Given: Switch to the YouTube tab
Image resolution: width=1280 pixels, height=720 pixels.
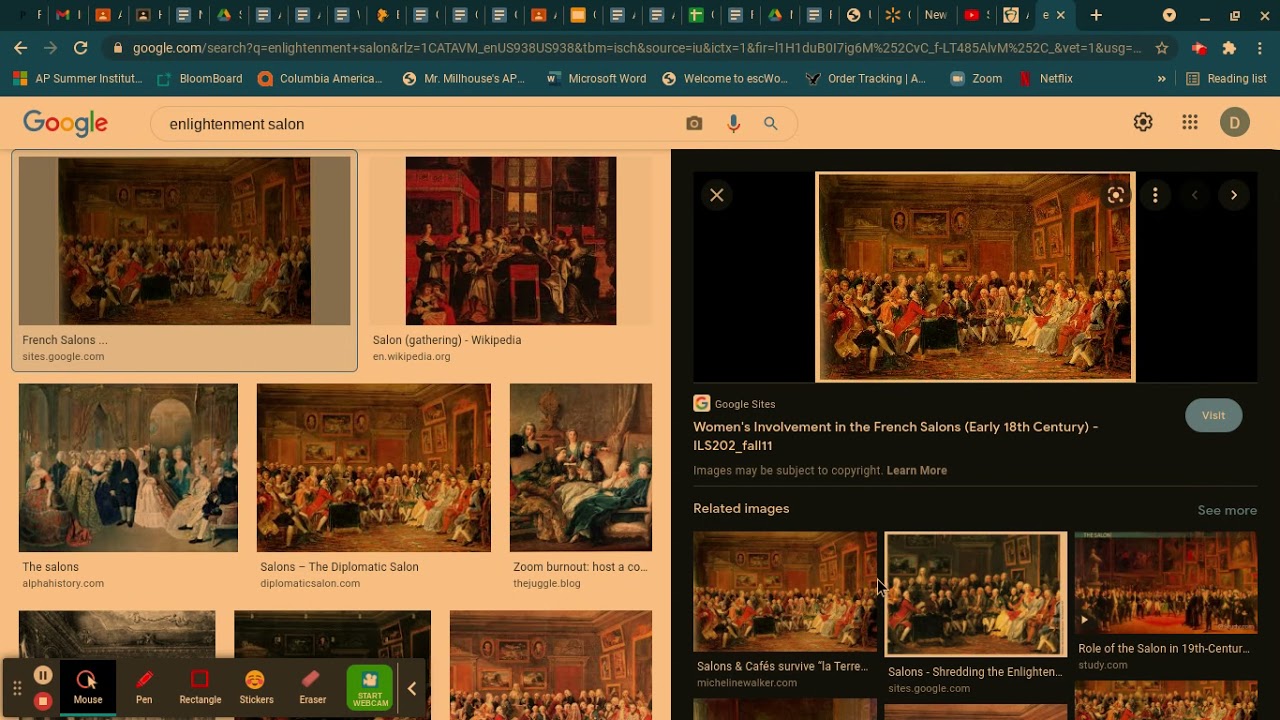Looking at the screenshot, I should (x=976, y=15).
